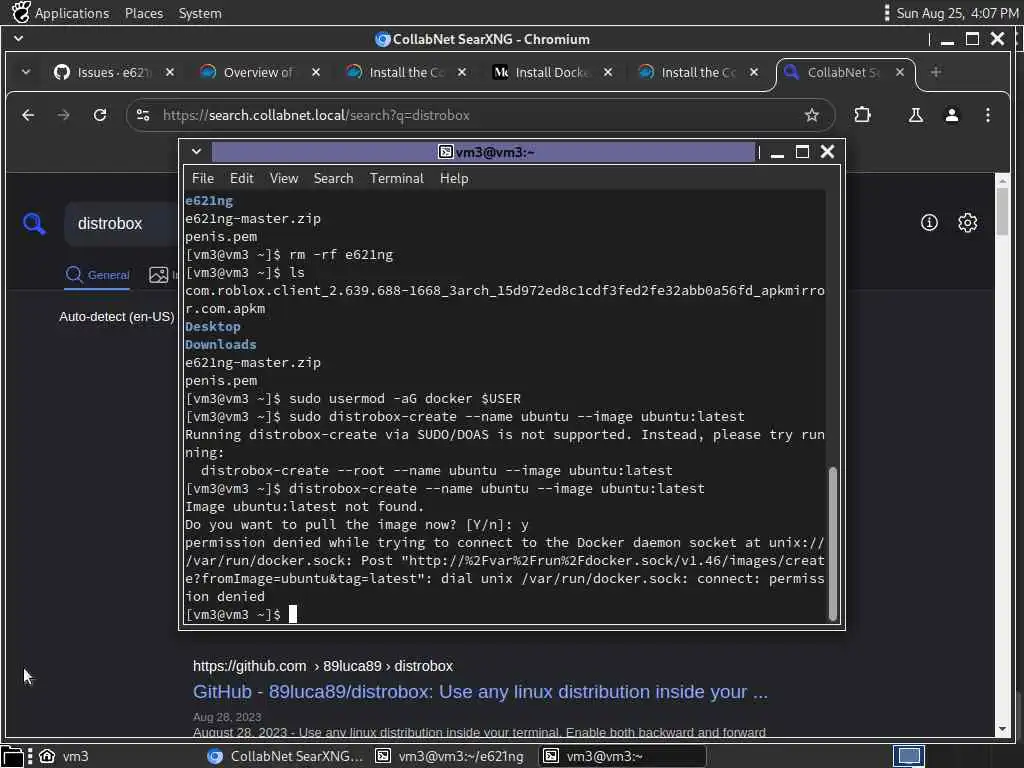Select the Images search category
Viewport: 1024px width, 768px height.
[163, 275]
